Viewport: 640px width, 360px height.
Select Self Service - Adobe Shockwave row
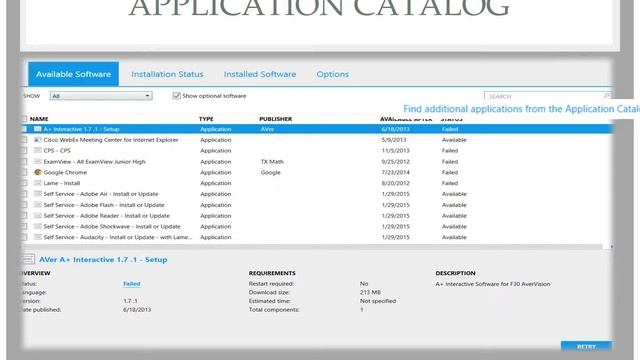(318, 227)
